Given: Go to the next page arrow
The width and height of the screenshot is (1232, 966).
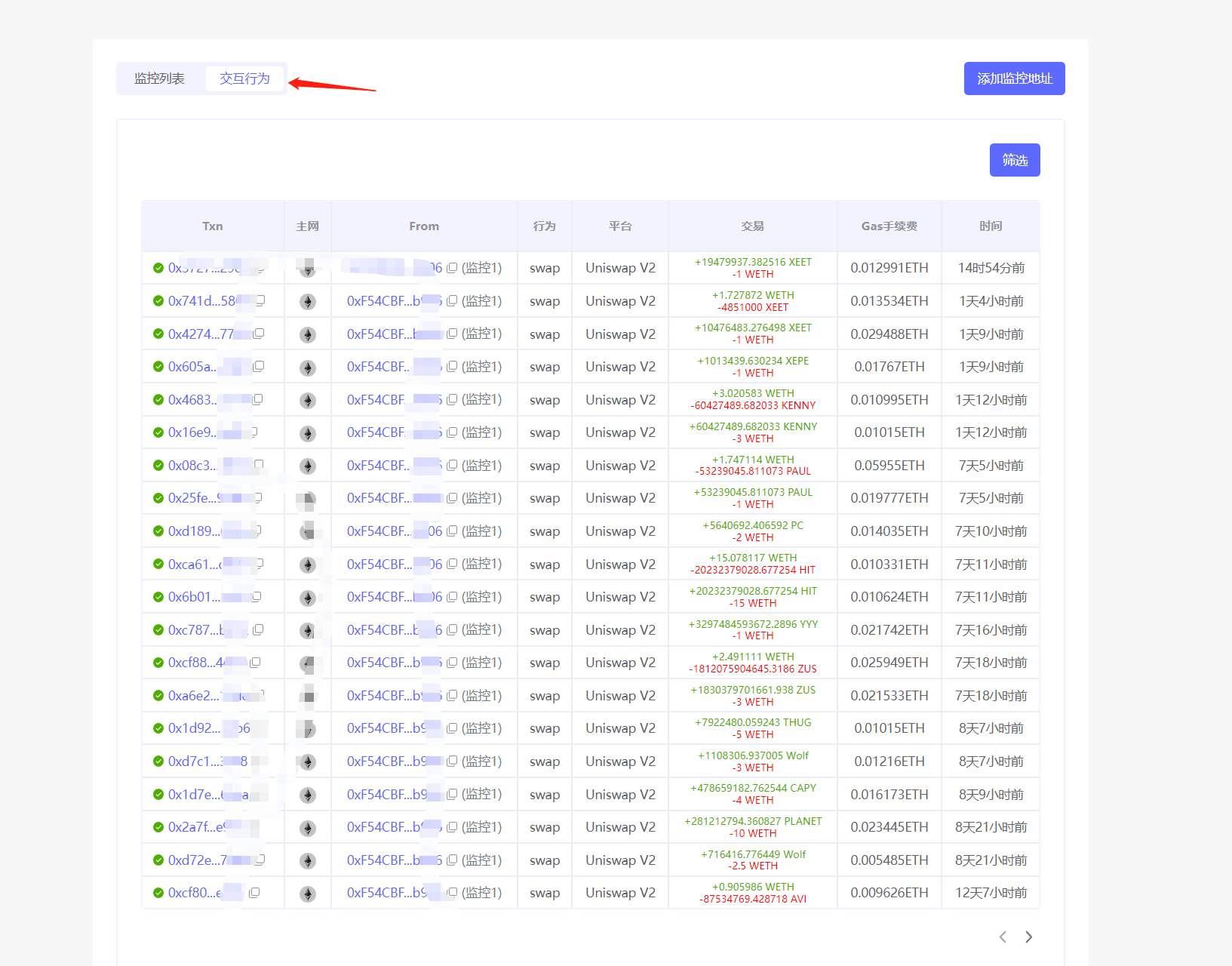Looking at the screenshot, I should [1028, 937].
